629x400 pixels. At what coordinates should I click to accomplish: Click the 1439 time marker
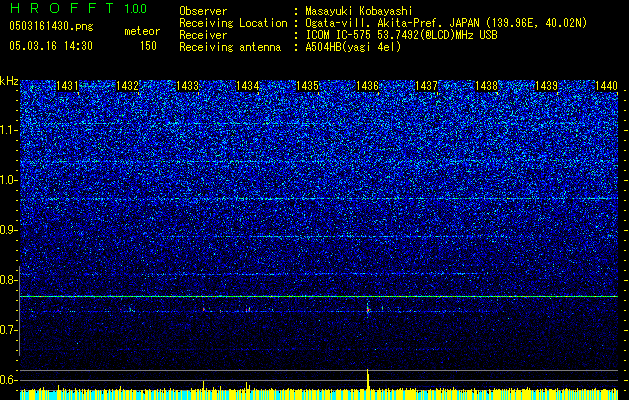point(546,86)
